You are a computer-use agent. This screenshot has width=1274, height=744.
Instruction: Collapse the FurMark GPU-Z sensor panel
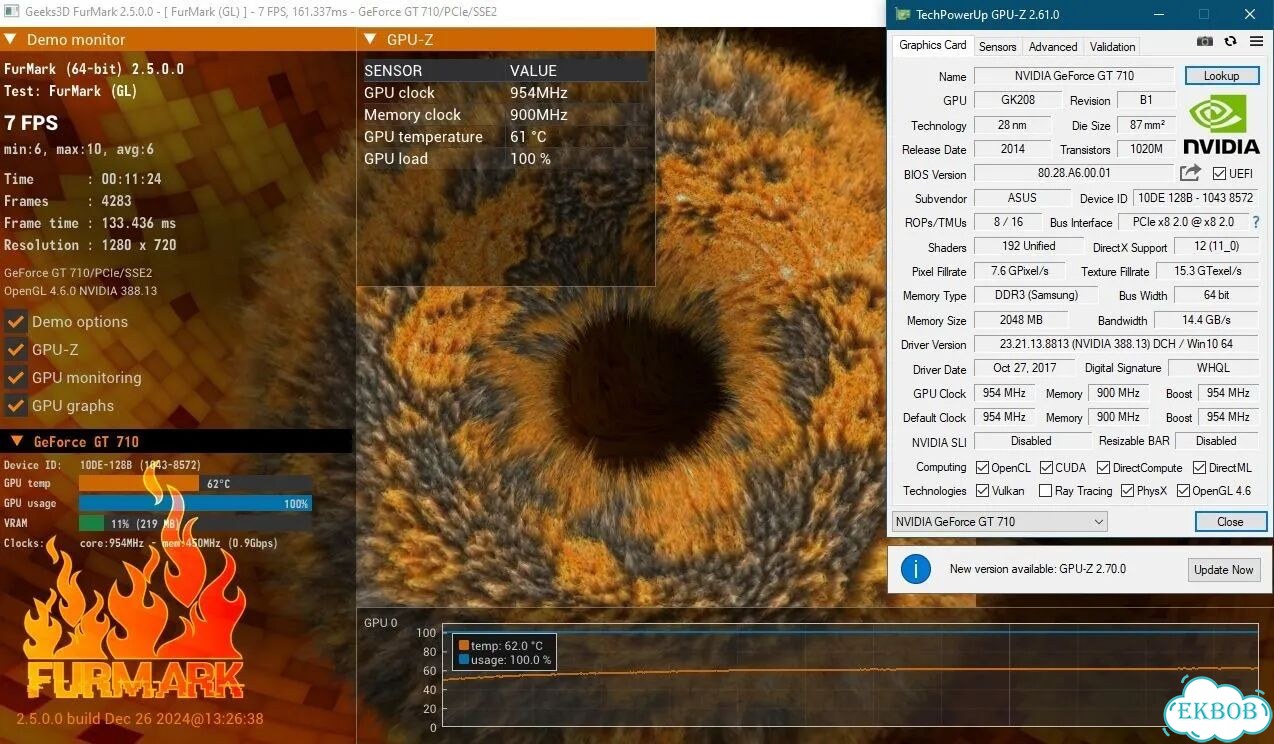(x=370, y=40)
